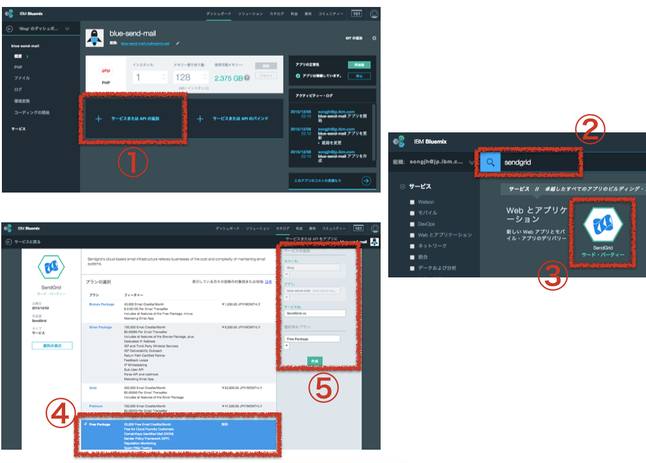646x463 pixels.
Task: Select the Free Package plan row
Action: click(179, 435)
